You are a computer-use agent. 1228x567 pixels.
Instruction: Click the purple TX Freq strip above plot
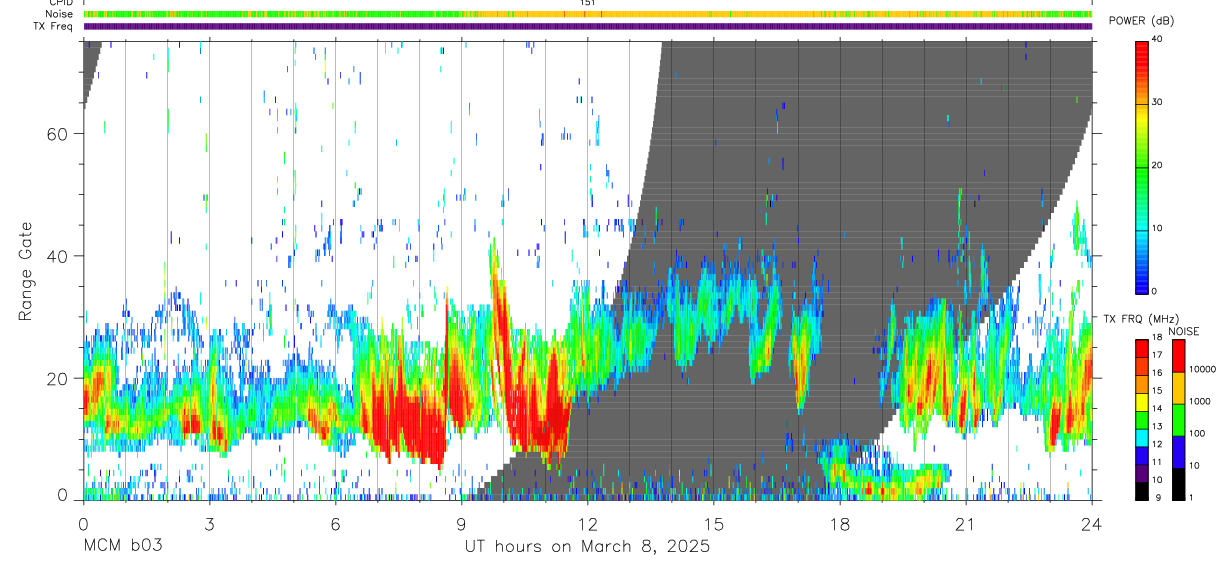587,26
